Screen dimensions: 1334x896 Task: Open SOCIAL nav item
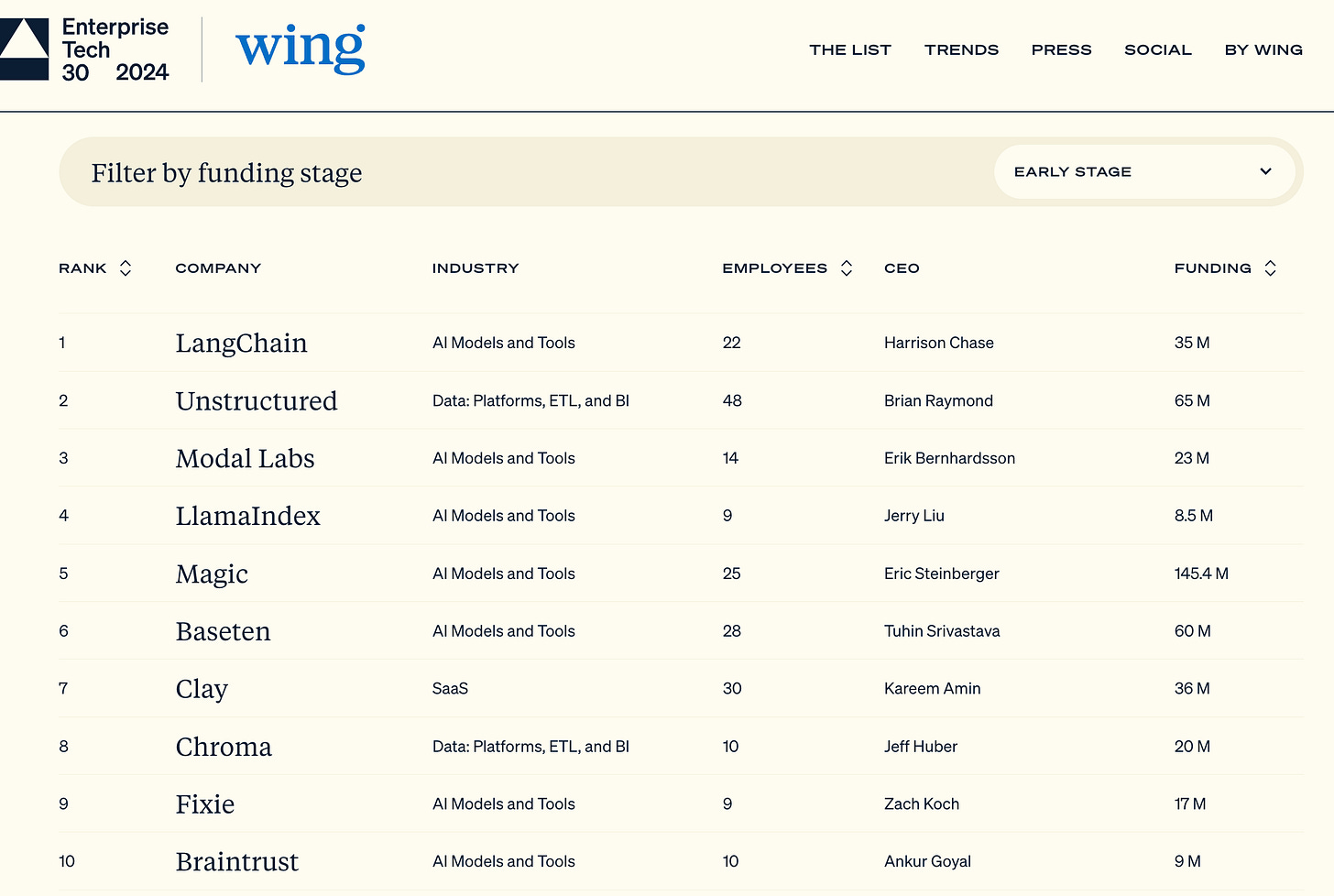1158,49
